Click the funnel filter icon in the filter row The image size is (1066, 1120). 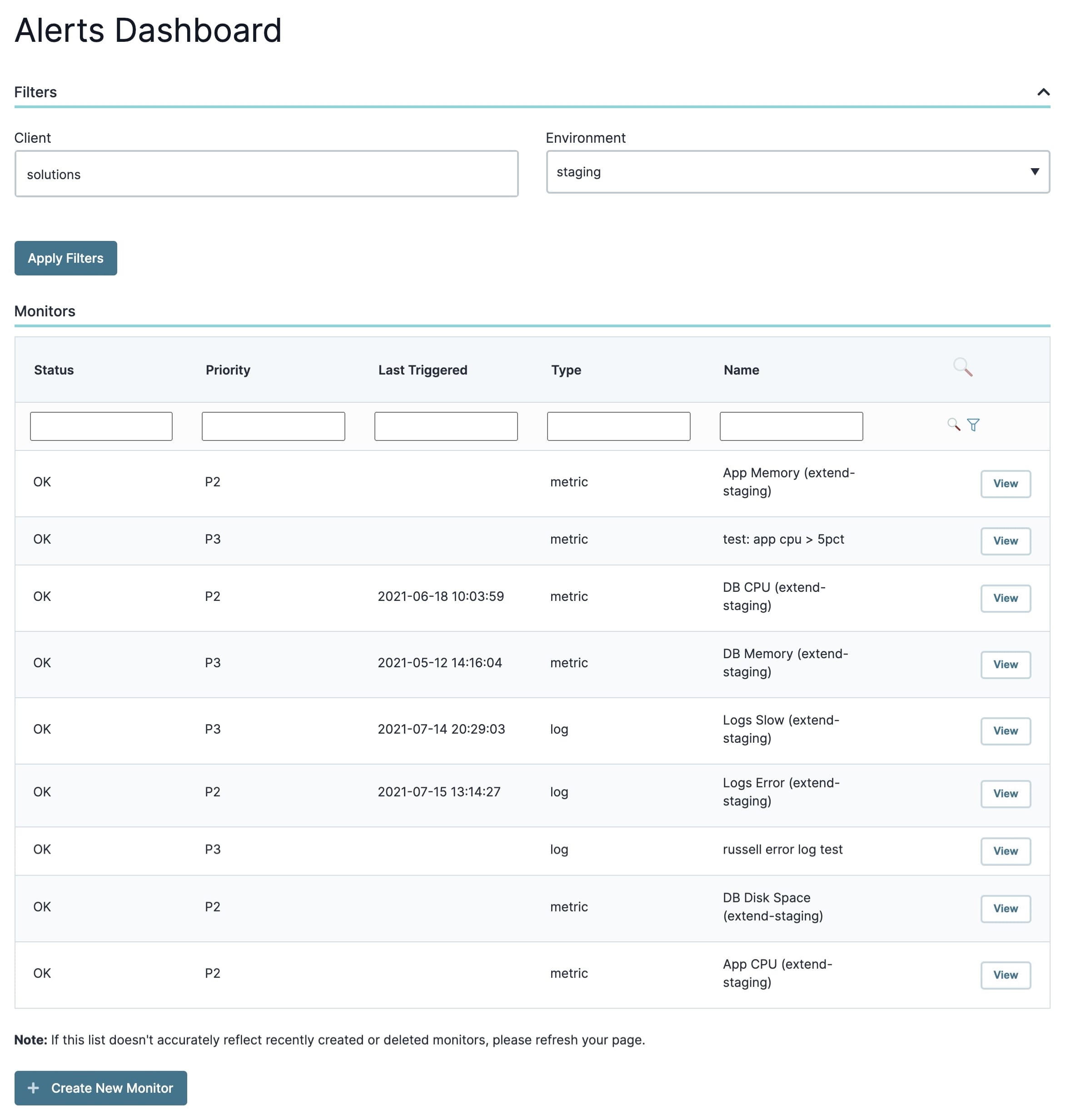click(x=973, y=425)
